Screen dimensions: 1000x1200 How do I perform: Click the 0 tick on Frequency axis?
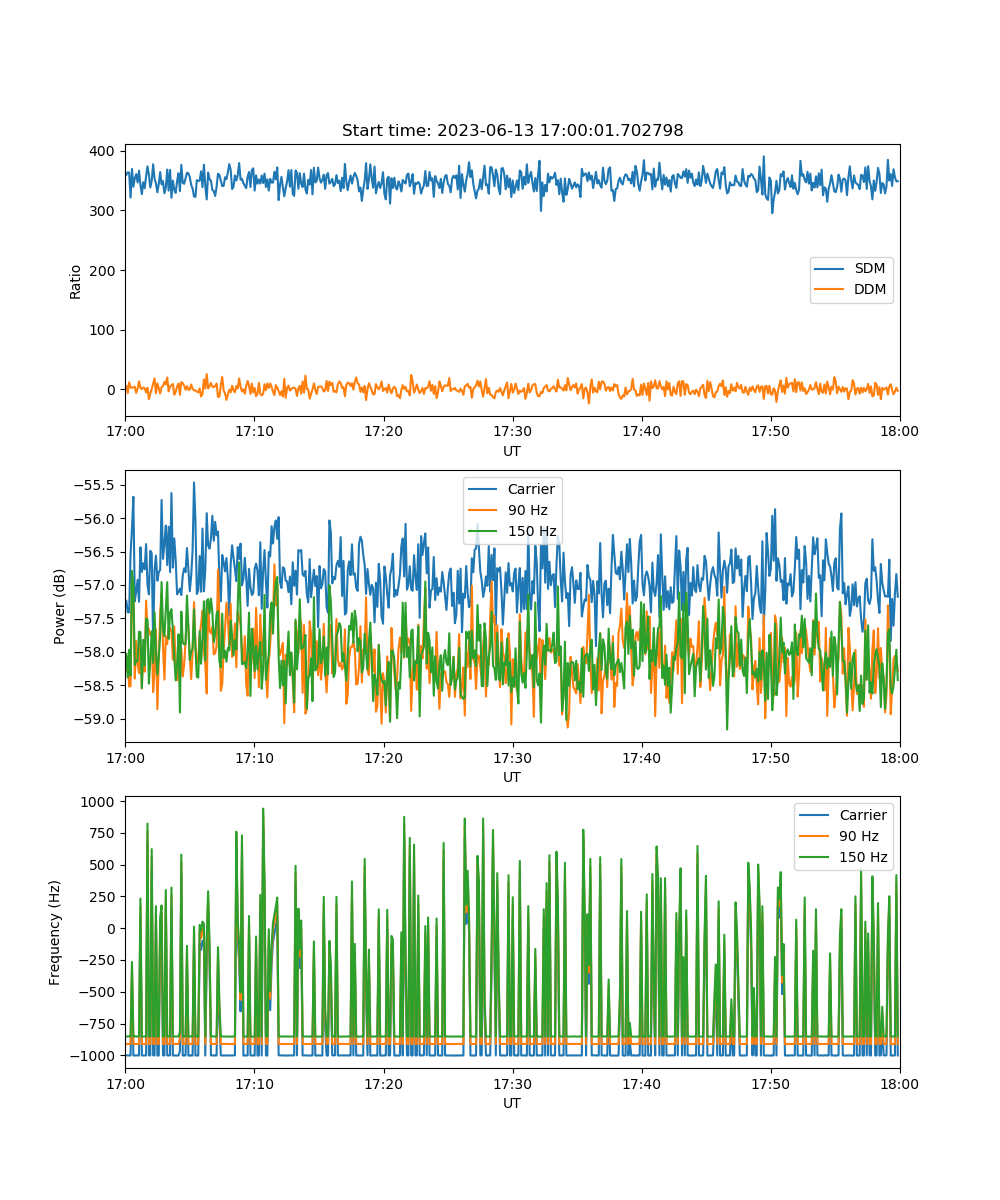pos(112,929)
